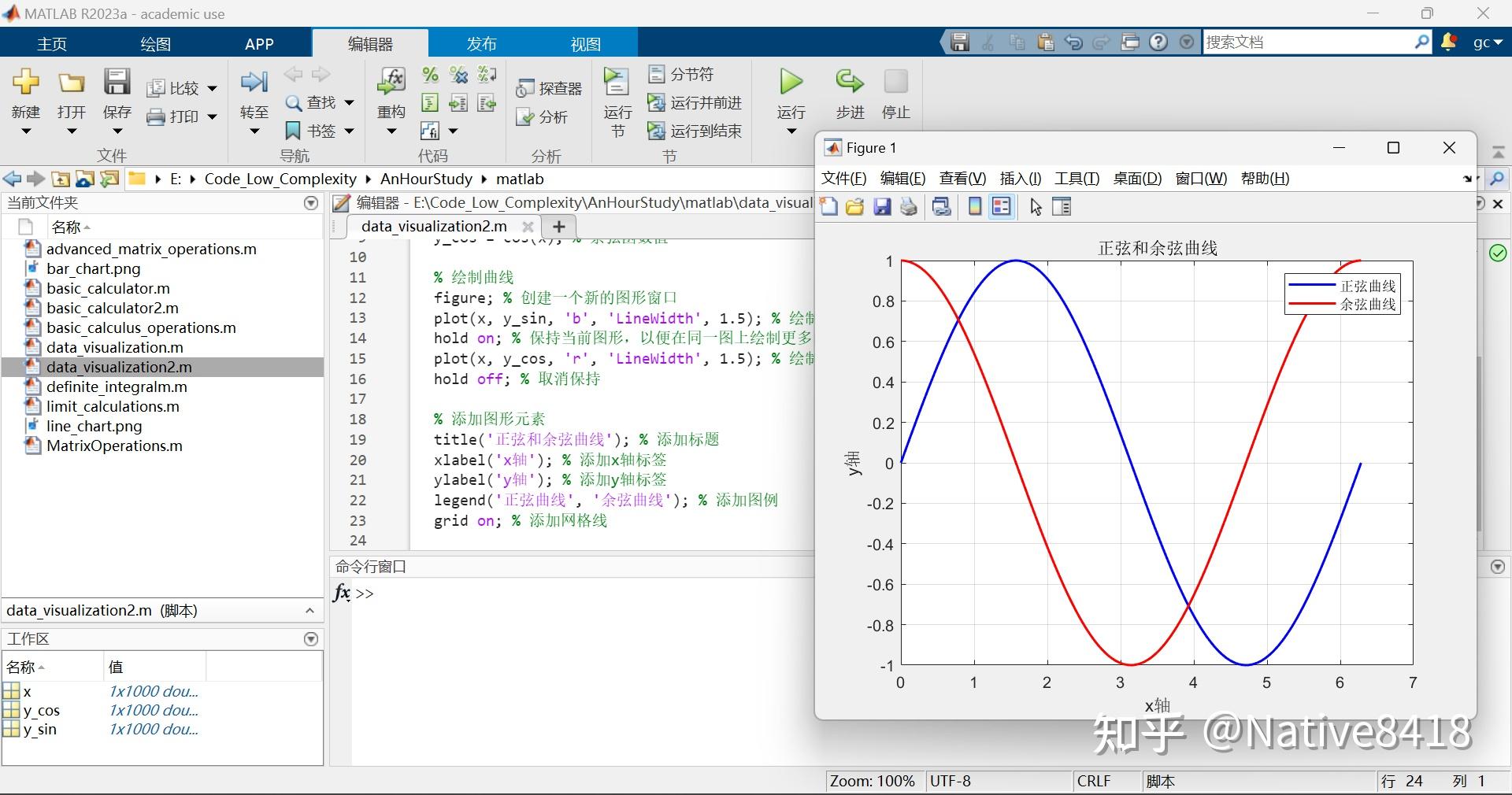Click the green code analyzer checkmark indicator
The image size is (1512, 795).
pos(1498,253)
